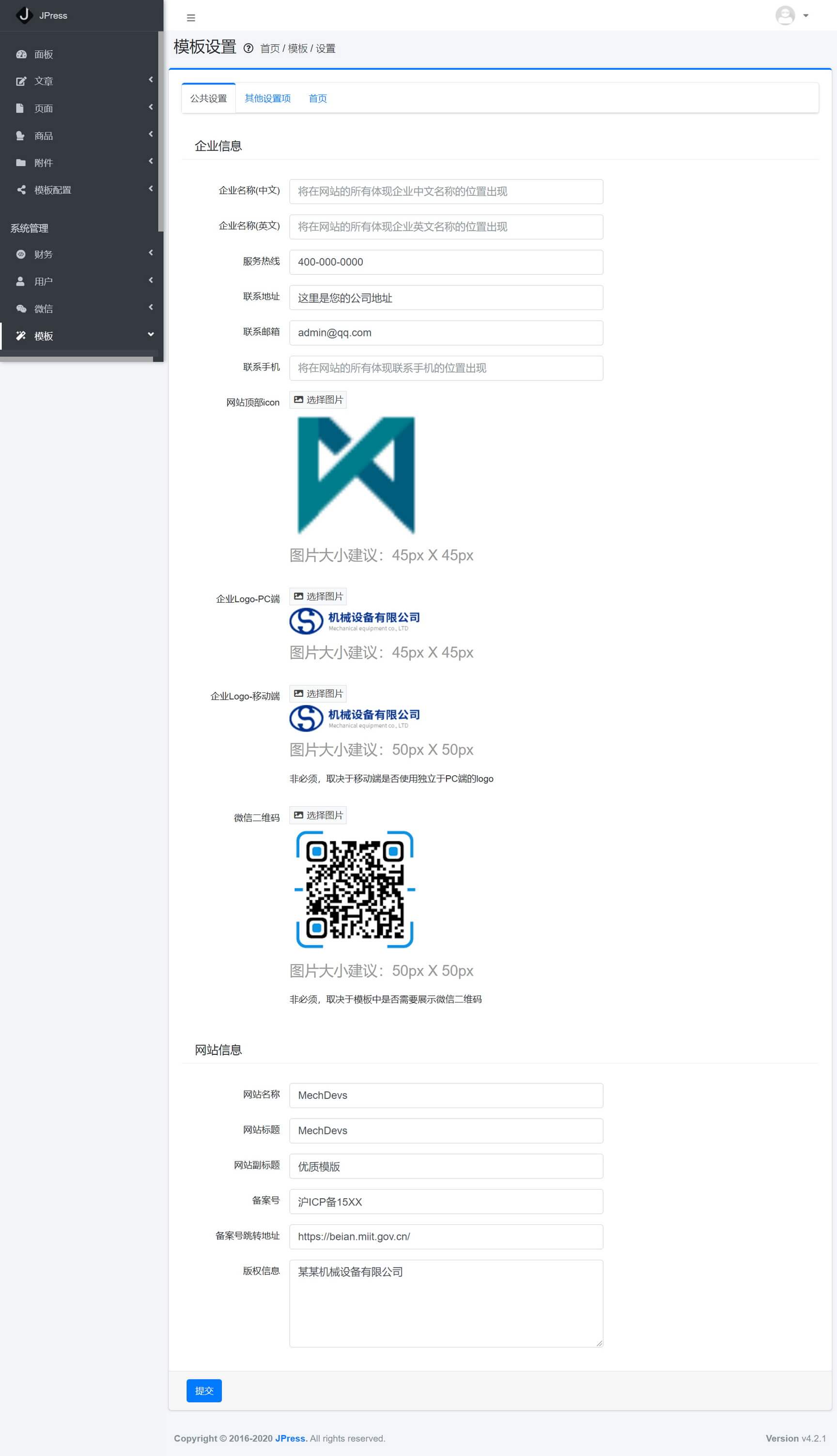This screenshot has height=1456, width=837.
Task: Click the JPress logo icon
Action: pyautogui.click(x=25, y=15)
